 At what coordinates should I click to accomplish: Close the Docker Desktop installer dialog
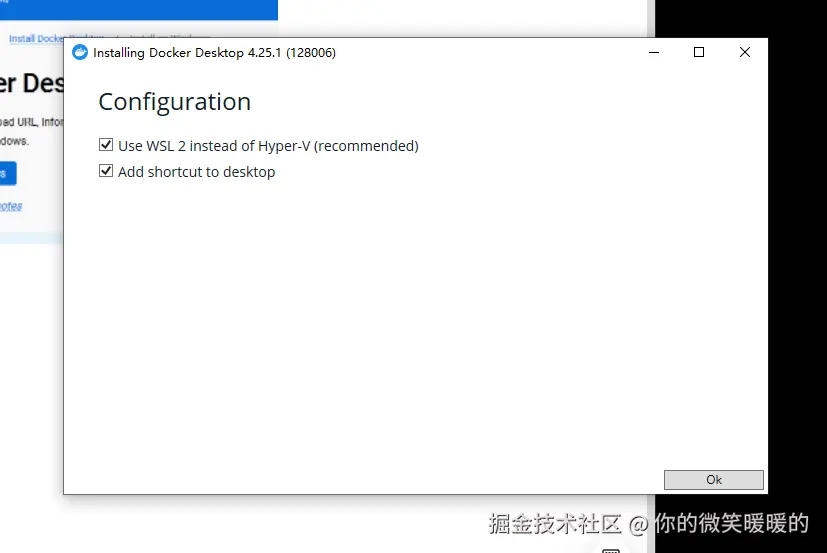click(x=745, y=52)
